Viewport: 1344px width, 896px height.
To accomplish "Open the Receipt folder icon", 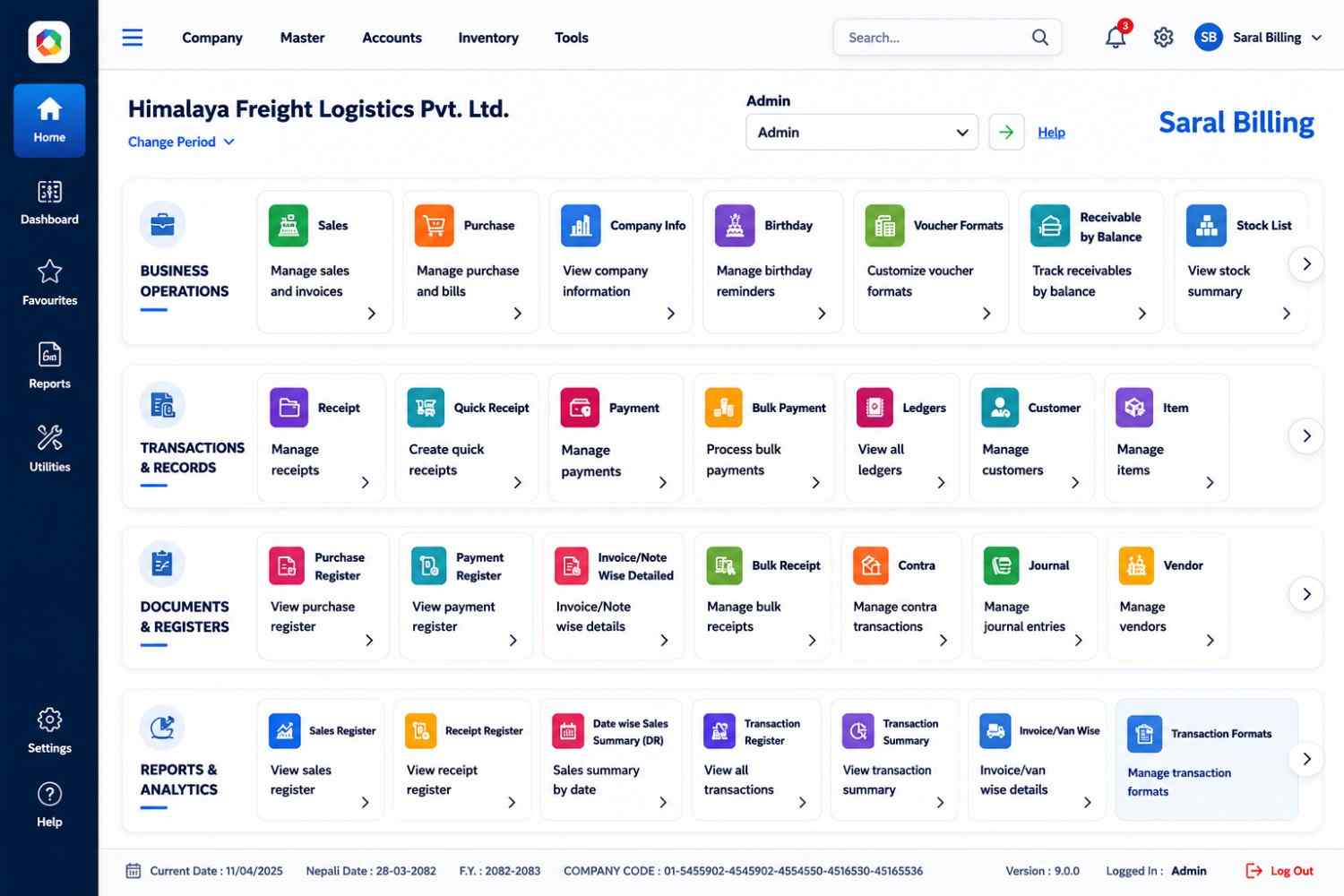I will tap(289, 408).
